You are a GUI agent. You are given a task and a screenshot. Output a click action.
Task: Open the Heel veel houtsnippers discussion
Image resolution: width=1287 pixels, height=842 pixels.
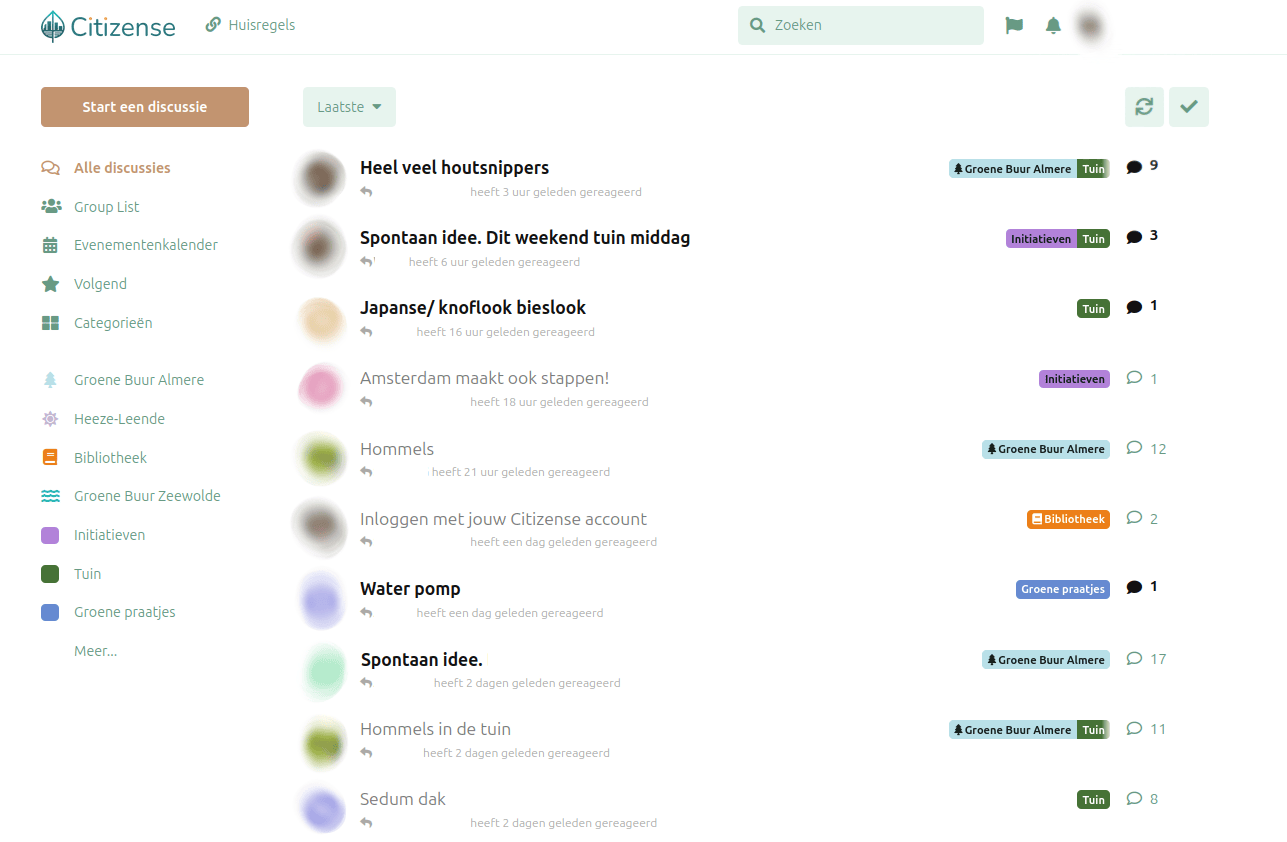[x=454, y=168]
